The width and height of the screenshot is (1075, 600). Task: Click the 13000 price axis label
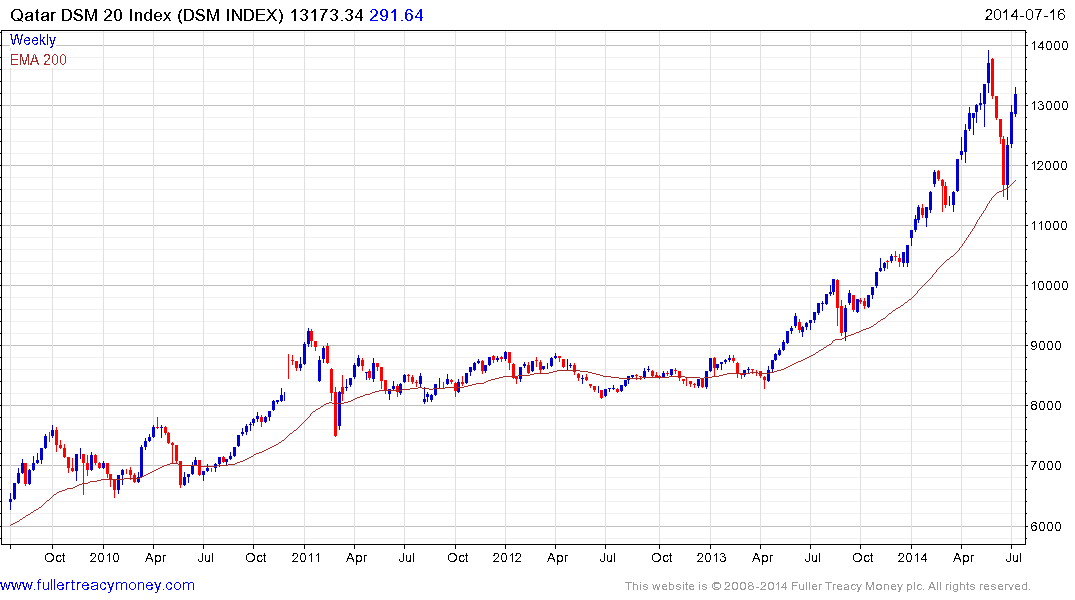1050,106
